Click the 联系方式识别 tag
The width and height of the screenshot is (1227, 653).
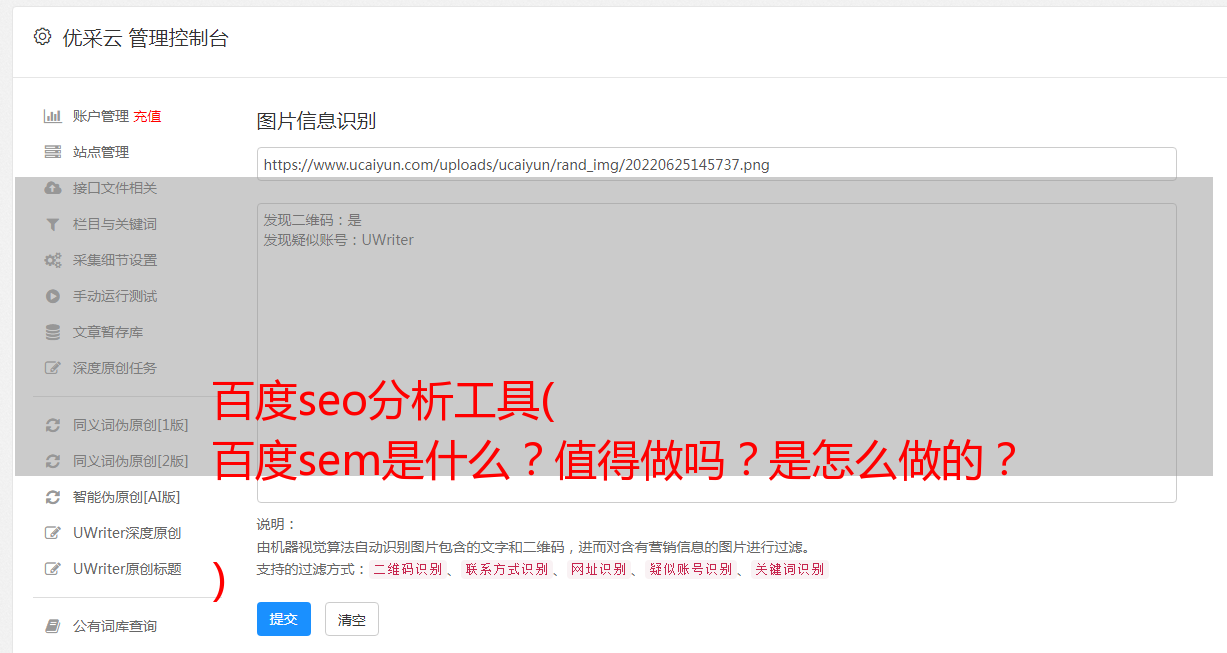point(506,569)
